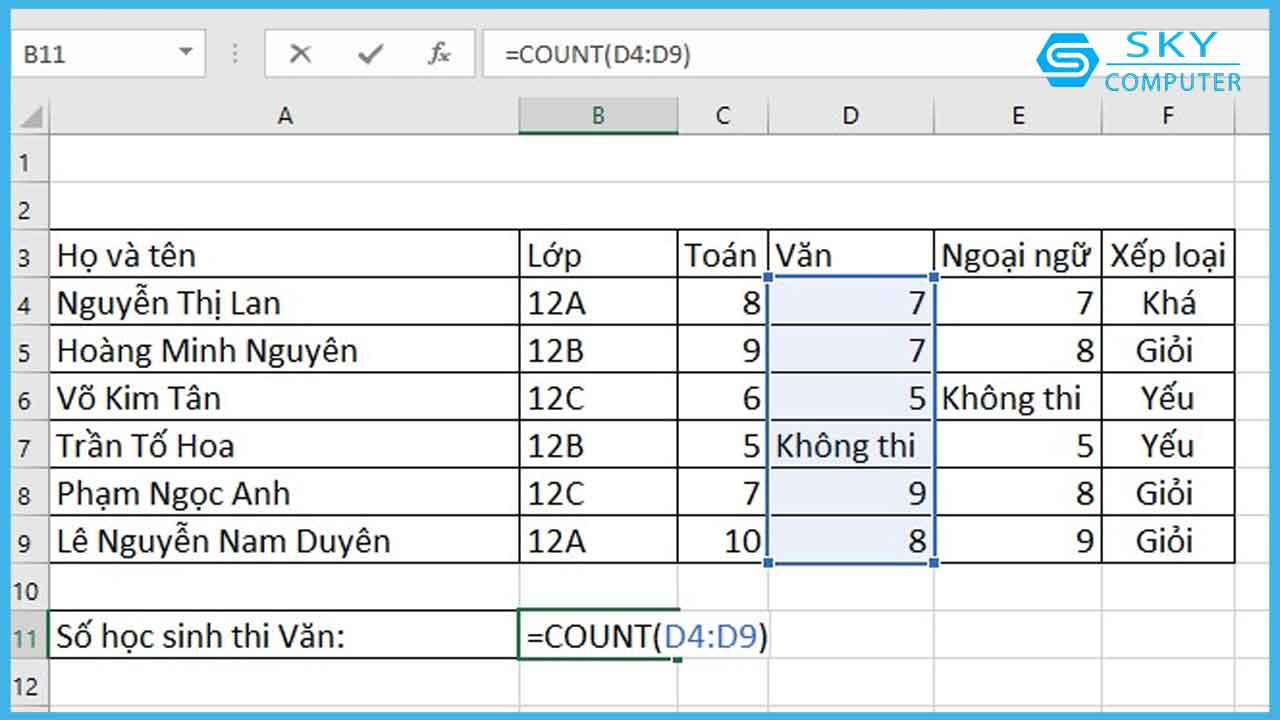Click the 'Văn' header cell

(850, 256)
